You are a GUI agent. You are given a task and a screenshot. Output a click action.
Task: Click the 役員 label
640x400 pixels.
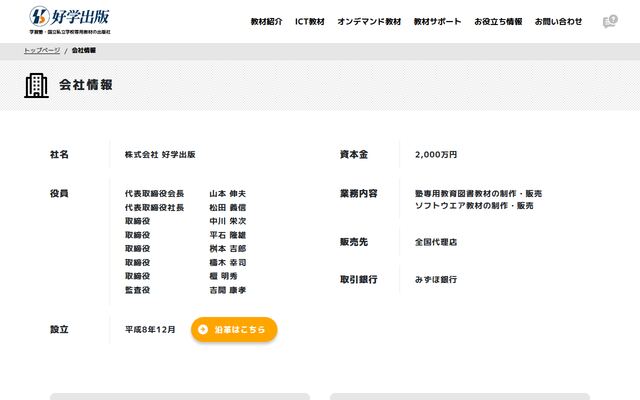tap(59, 193)
